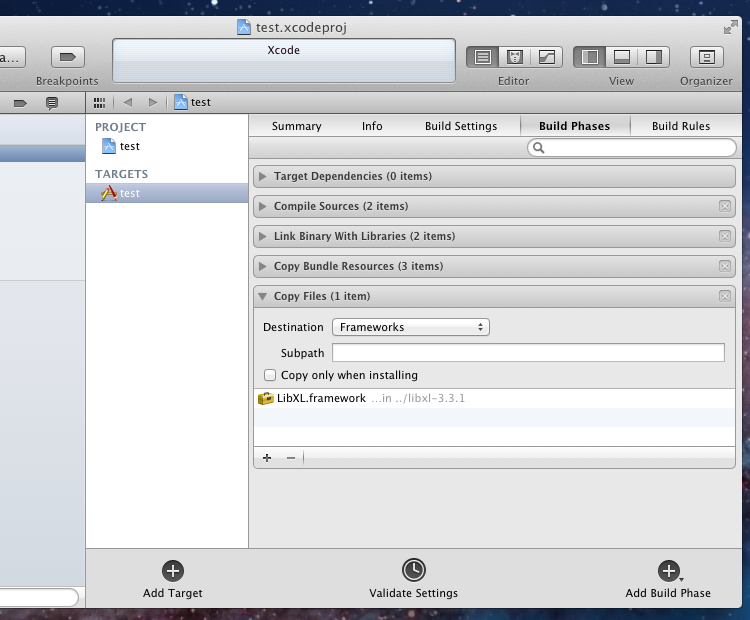This screenshot has height=620, width=750.
Task: Collapse the Copy Files phase
Action: pyautogui.click(x=262, y=297)
